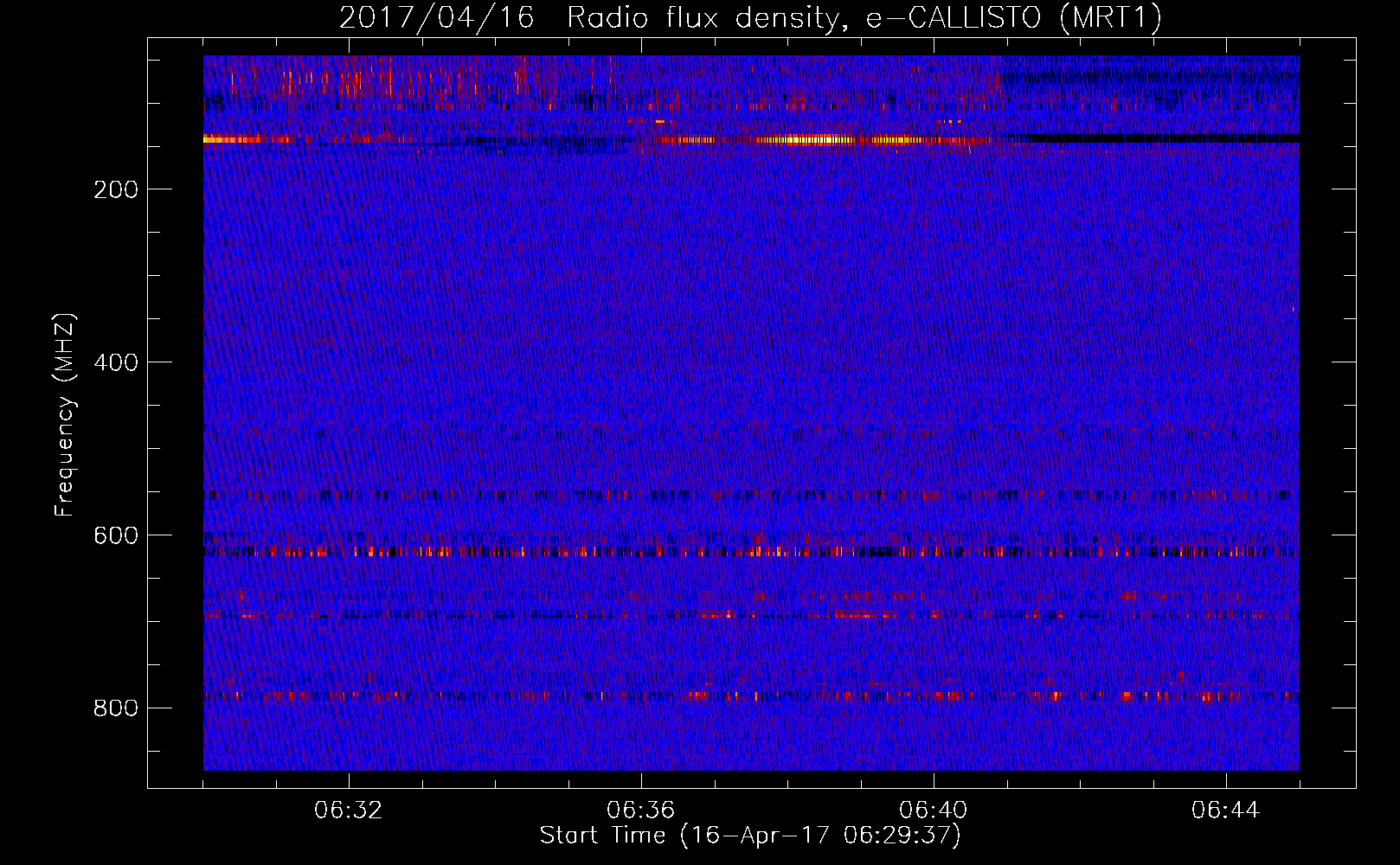Click the 'Start Time (16-Apr-17 06:29:37)' label
Viewport: 1400px width, 865px height.
click(750, 836)
